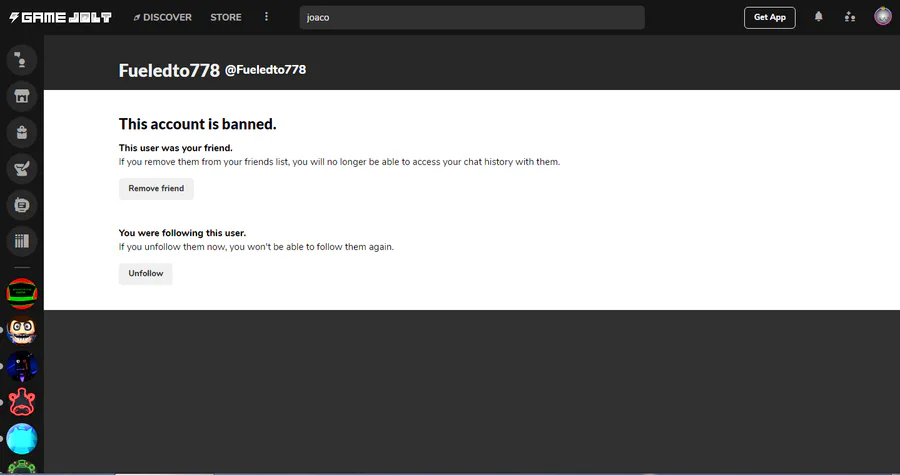Open the backpack sidebar icon
The width and height of the screenshot is (900, 475).
[22, 133]
